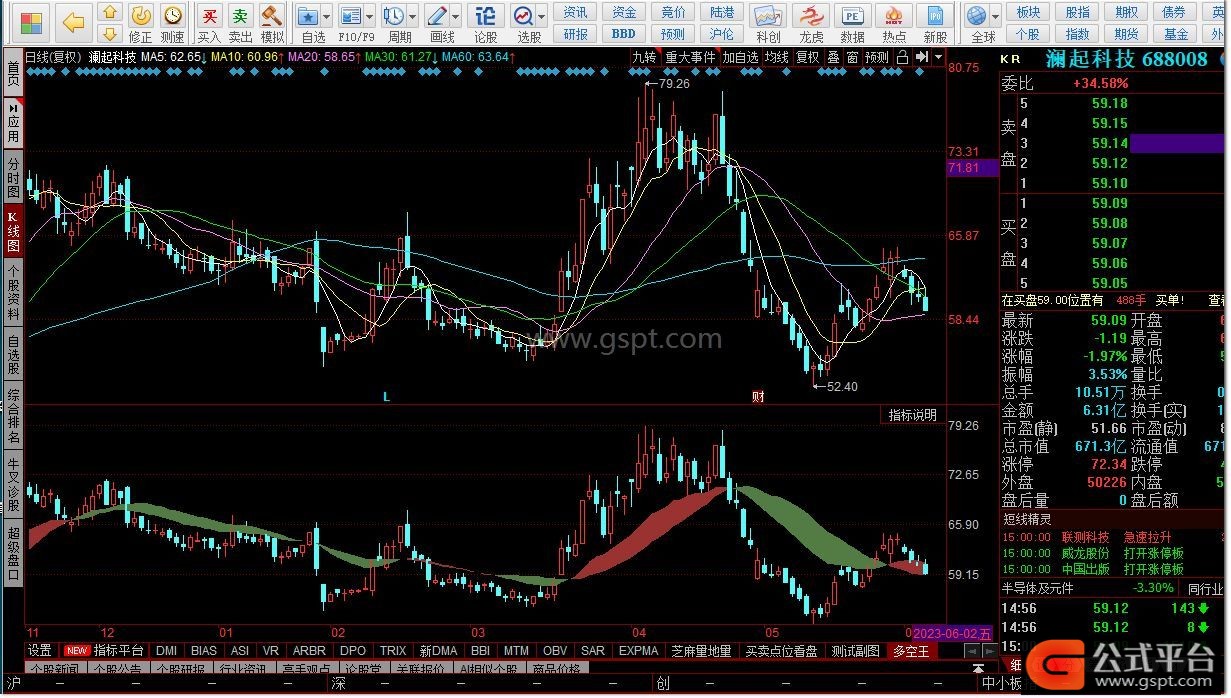Screen dimensions: 1231x698
Task: Click the 卖出 sell icon
Action: (x=241, y=24)
